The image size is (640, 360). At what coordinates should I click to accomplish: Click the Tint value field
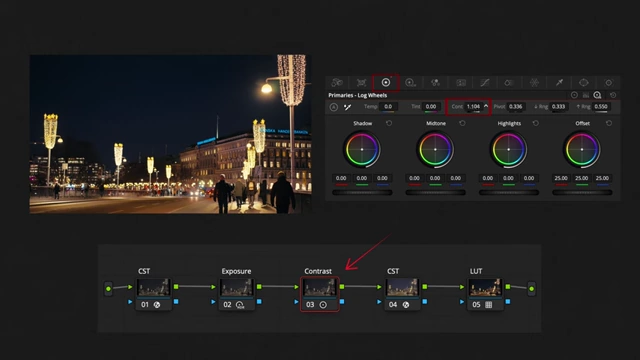[x=431, y=107]
